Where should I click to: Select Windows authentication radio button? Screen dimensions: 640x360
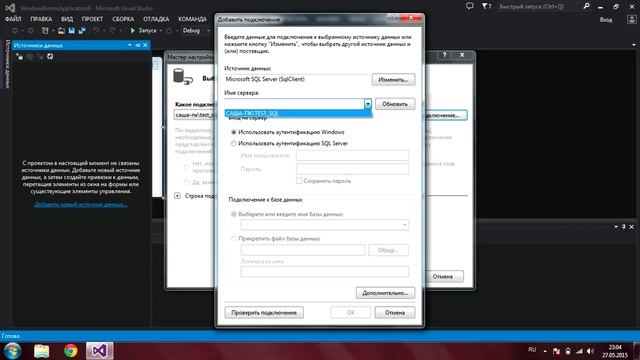(x=233, y=132)
